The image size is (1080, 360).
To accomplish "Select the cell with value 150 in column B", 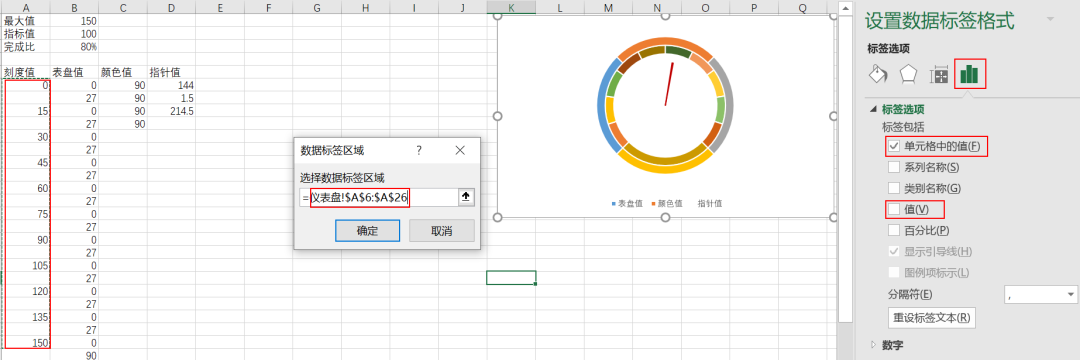I will click(x=74, y=21).
